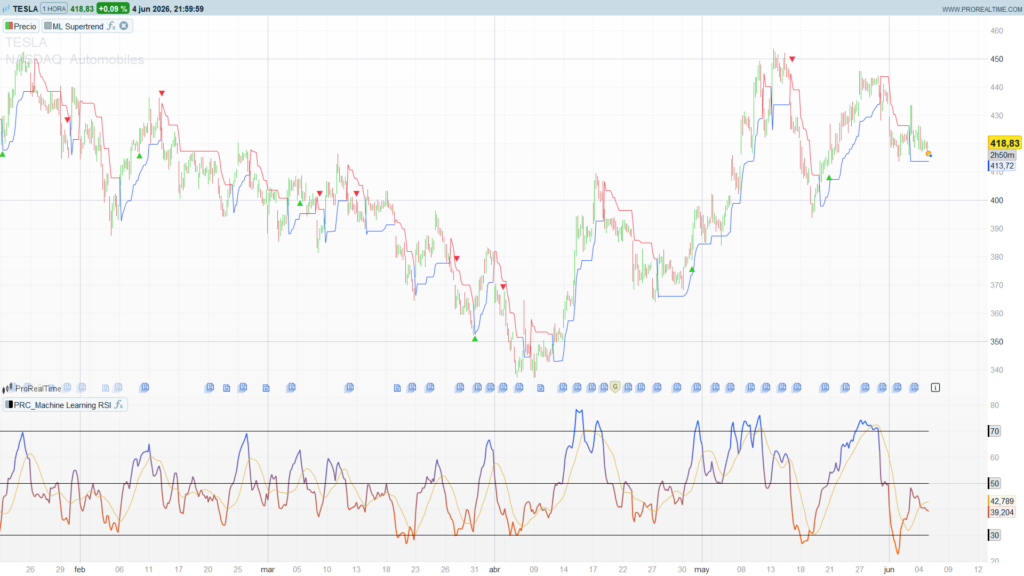1024x576 pixels.
Task: Select the 30 oversold level label
Action: 995,535
